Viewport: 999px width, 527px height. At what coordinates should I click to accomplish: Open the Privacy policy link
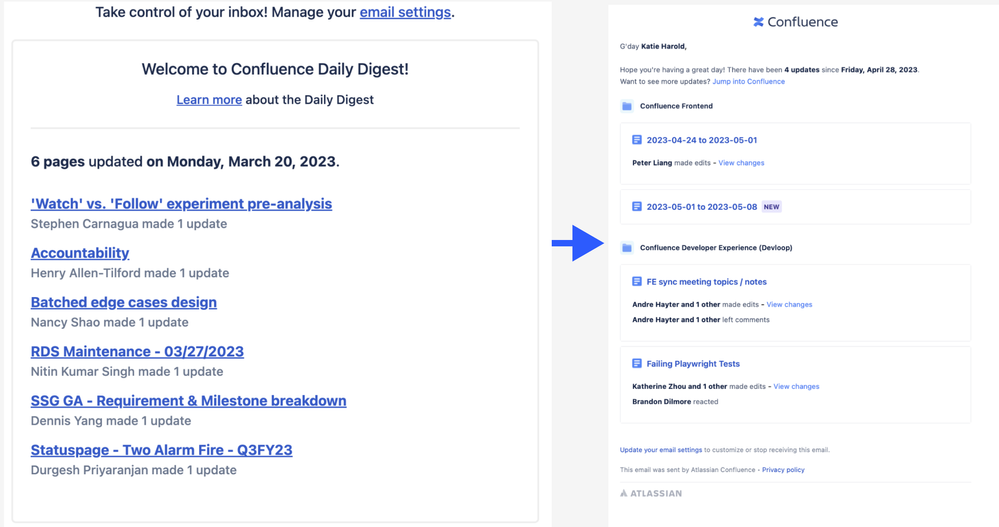[x=783, y=470]
